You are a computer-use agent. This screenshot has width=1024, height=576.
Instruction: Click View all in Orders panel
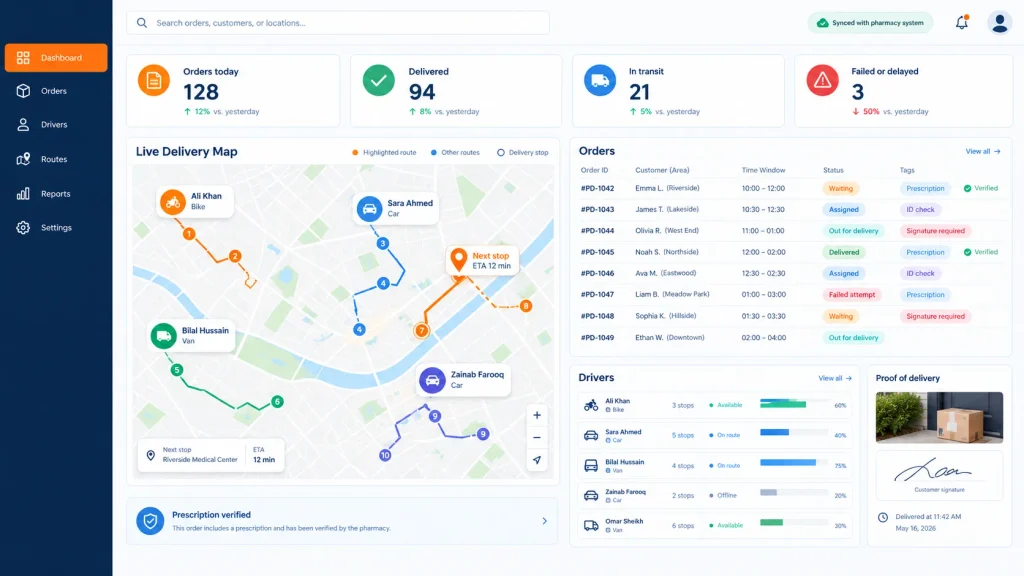(983, 151)
